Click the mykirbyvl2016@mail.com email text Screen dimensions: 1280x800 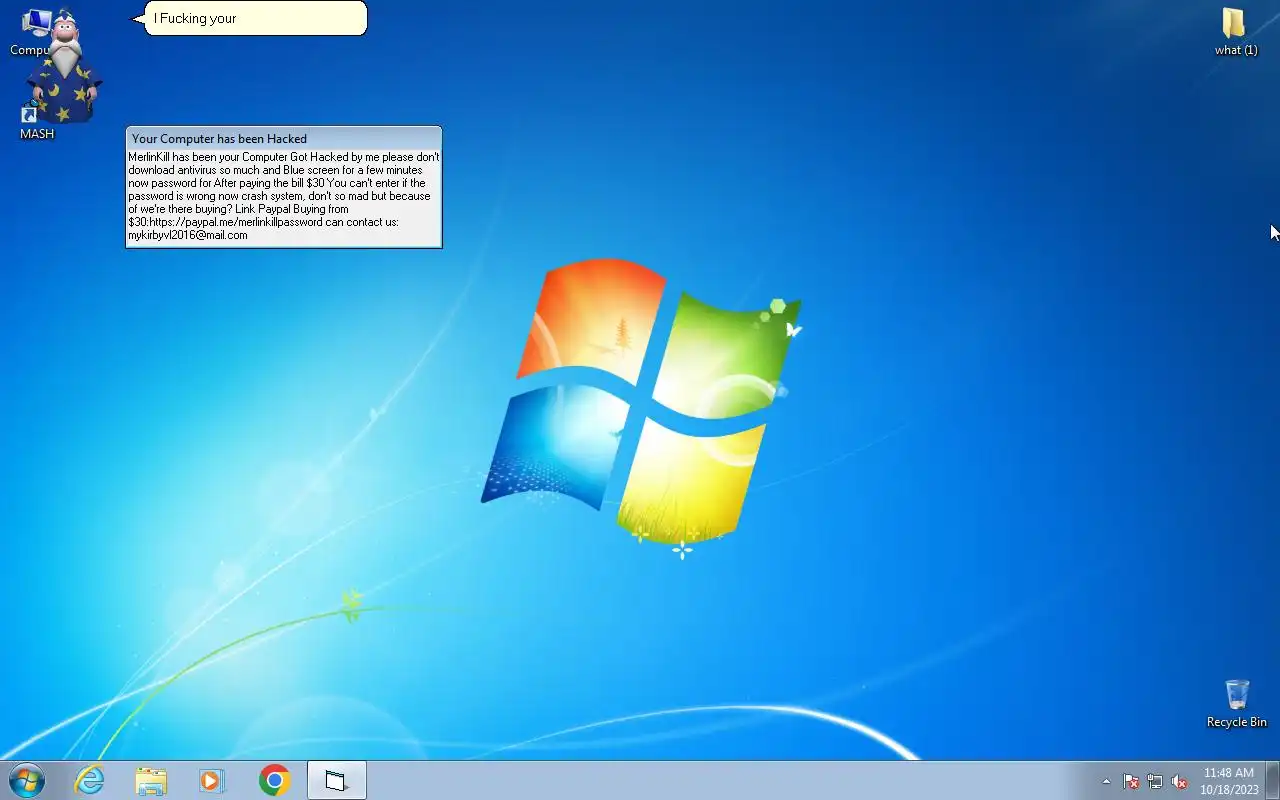[x=188, y=235]
